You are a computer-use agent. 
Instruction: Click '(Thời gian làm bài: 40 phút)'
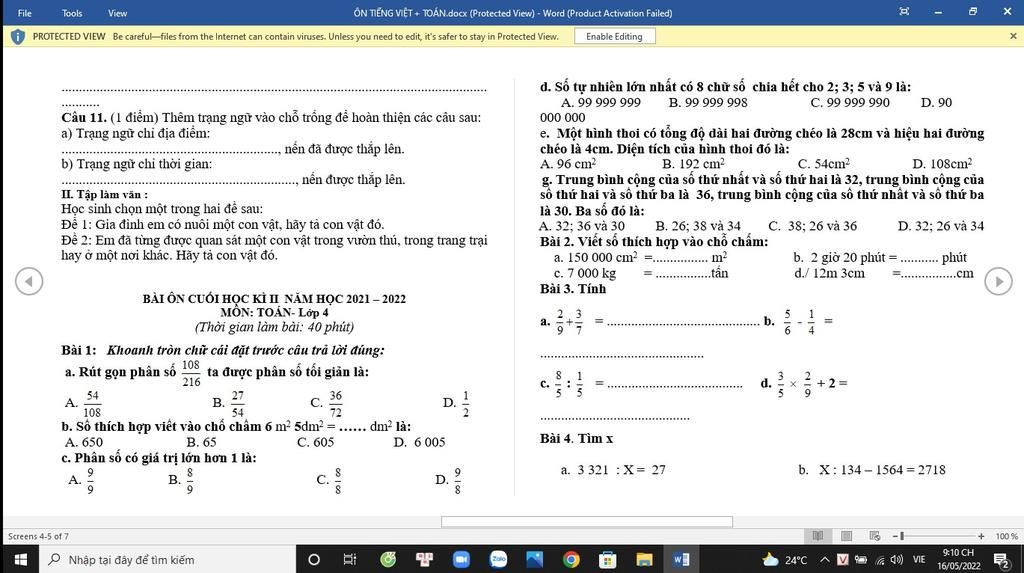[274, 327]
